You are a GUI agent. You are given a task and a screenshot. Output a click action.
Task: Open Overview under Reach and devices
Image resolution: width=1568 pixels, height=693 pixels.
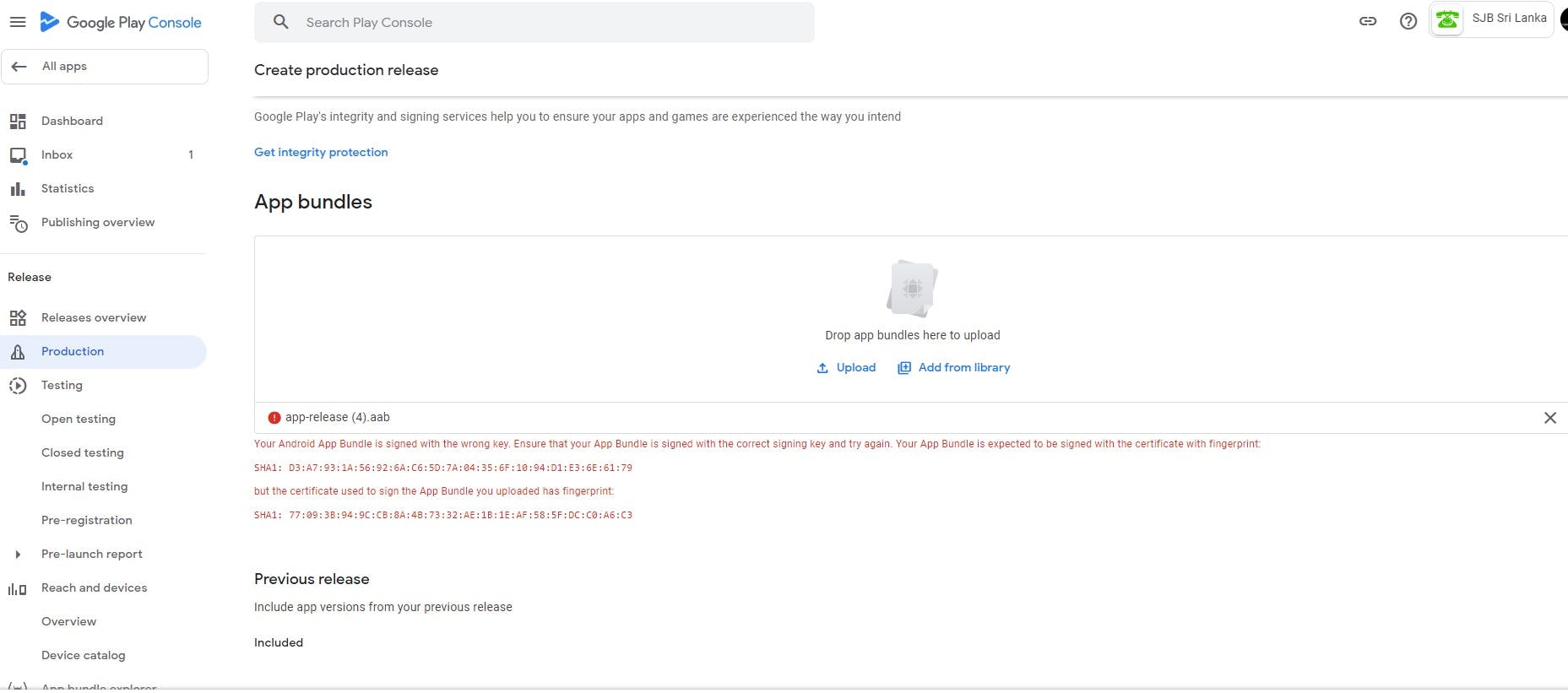[69, 622]
